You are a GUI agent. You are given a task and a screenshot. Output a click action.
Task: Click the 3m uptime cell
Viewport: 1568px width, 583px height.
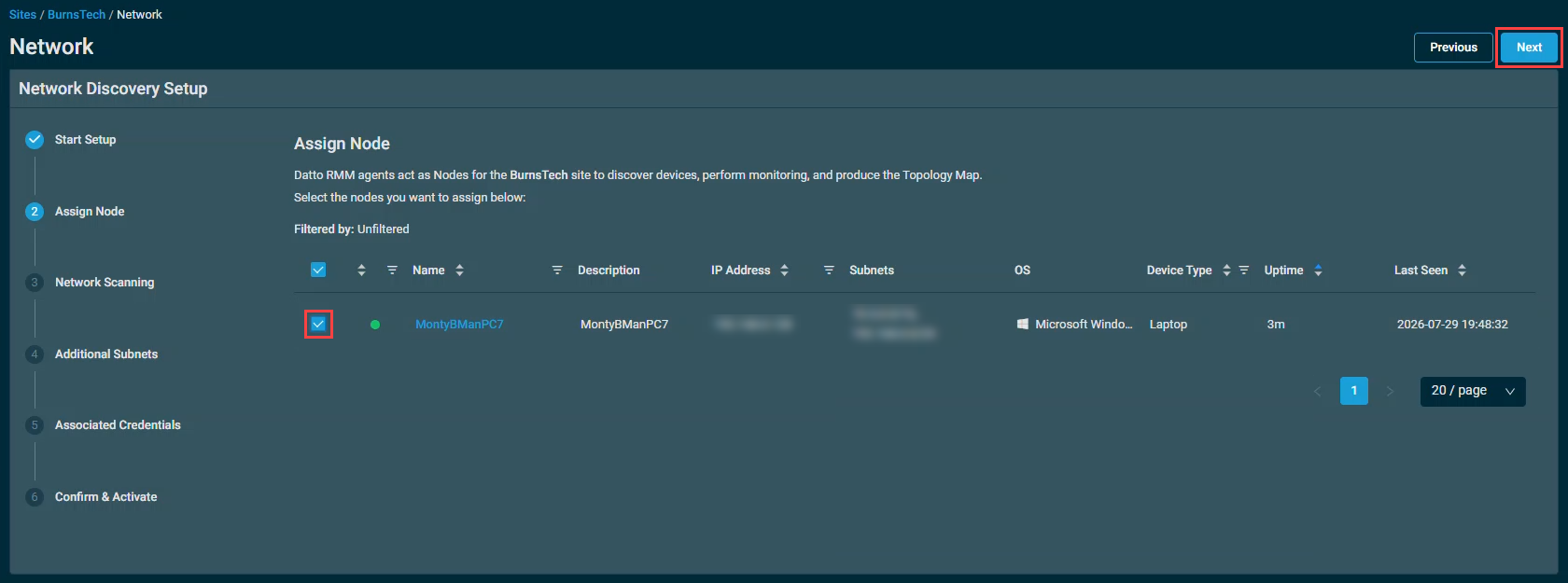pos(1276,325)
